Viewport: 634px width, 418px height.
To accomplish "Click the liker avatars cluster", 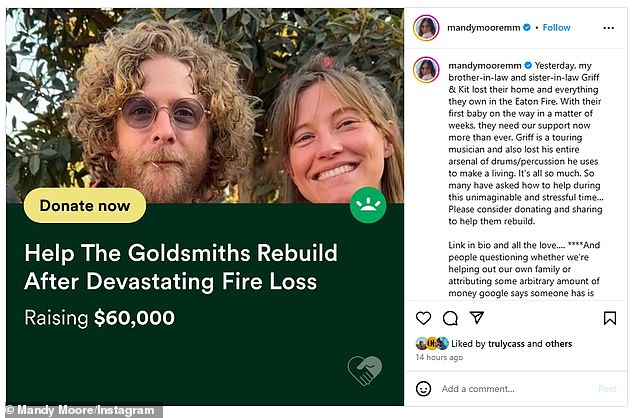I will [x=432, y=344].
